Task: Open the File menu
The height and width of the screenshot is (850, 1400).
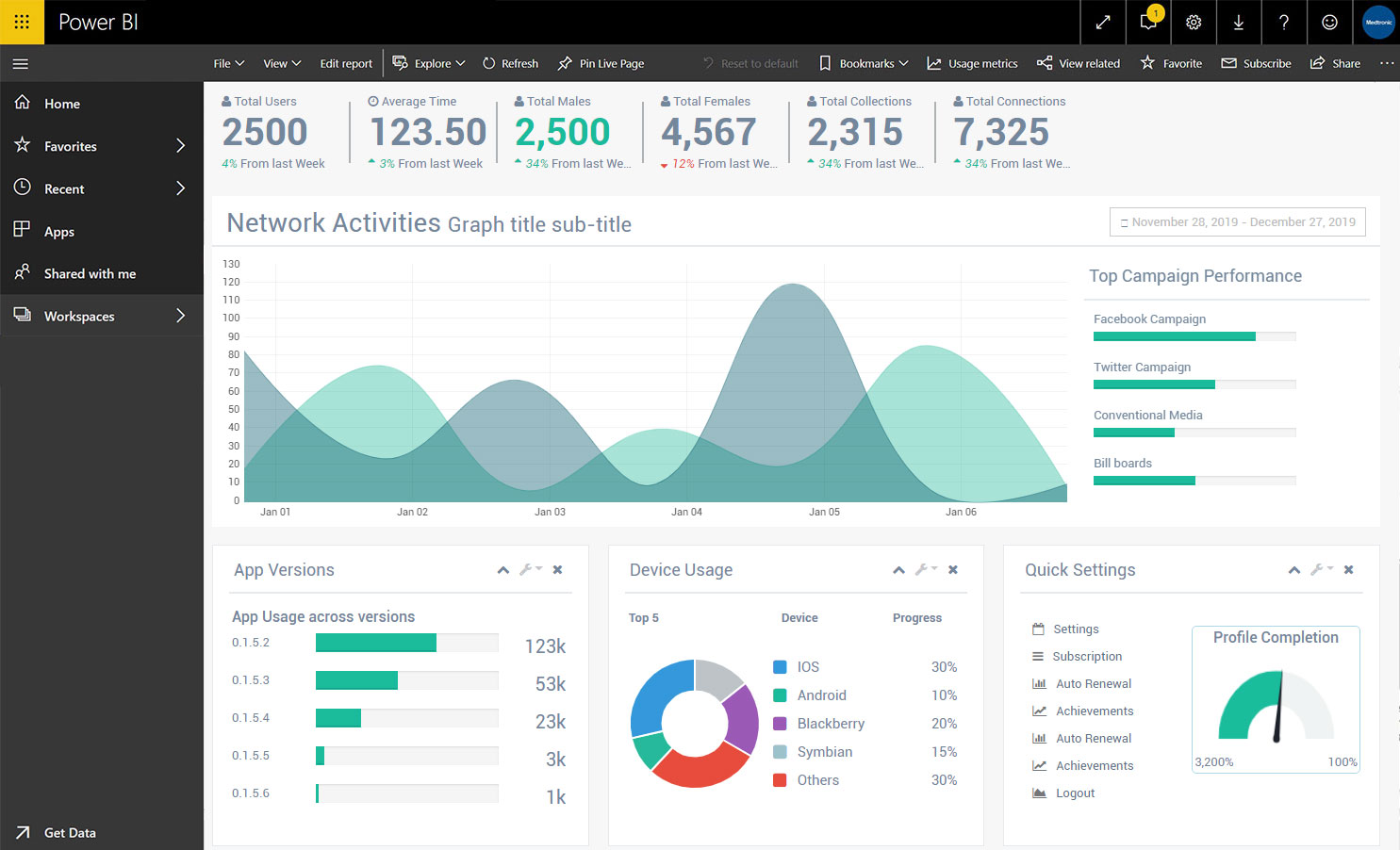Action: pyautogui.click(x=228, y=63)
